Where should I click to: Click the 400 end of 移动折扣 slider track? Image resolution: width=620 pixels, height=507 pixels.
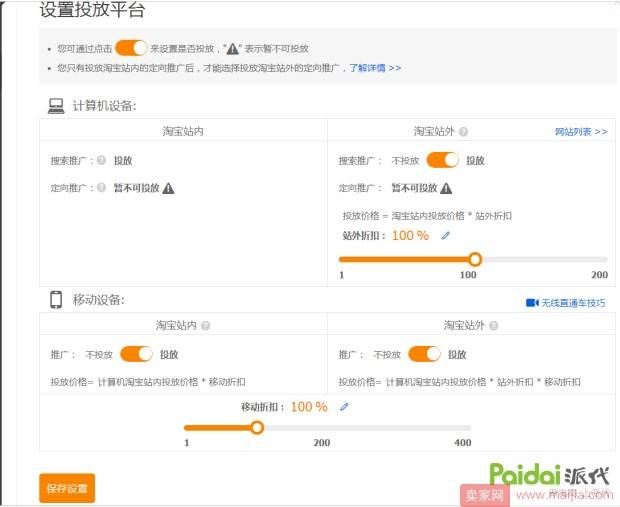click(468, 428)
